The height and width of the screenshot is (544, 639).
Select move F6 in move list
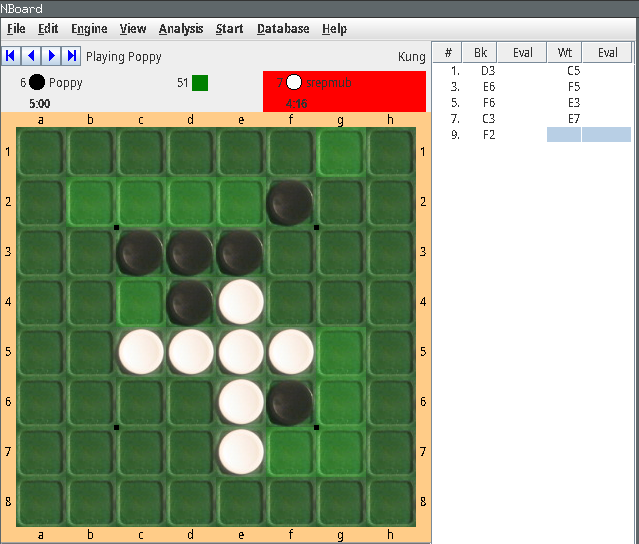pos(489,103)
